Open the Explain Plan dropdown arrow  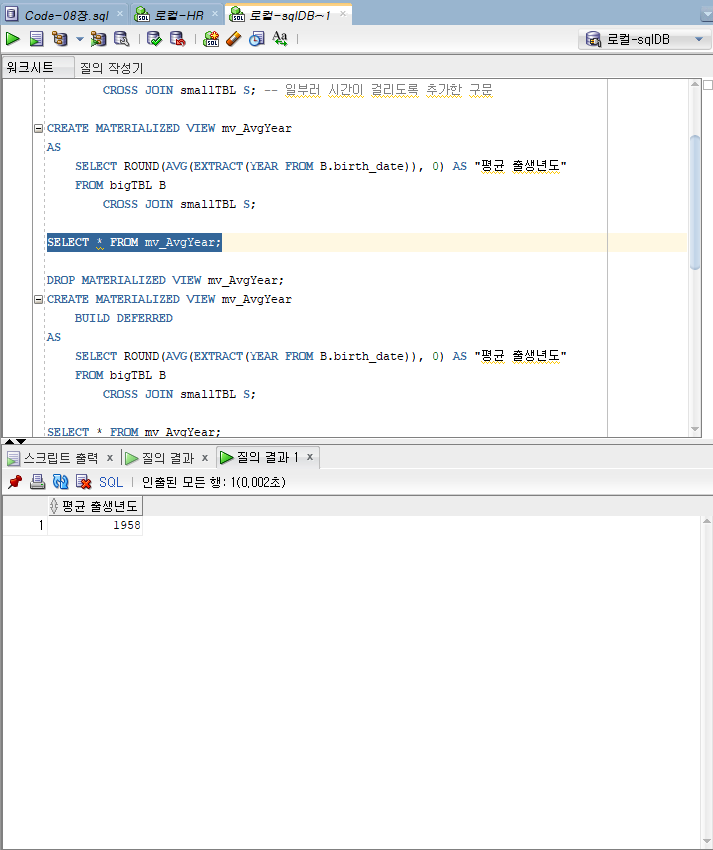[x=80, y=39]
